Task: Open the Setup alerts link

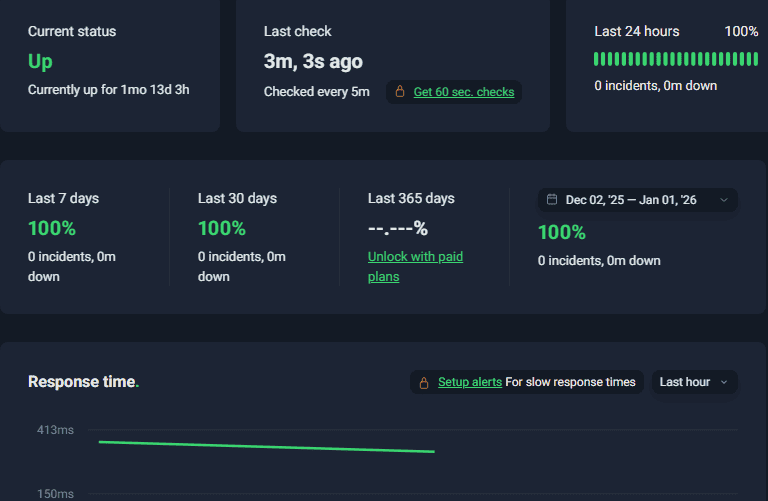Action: (x=470, y=382)
